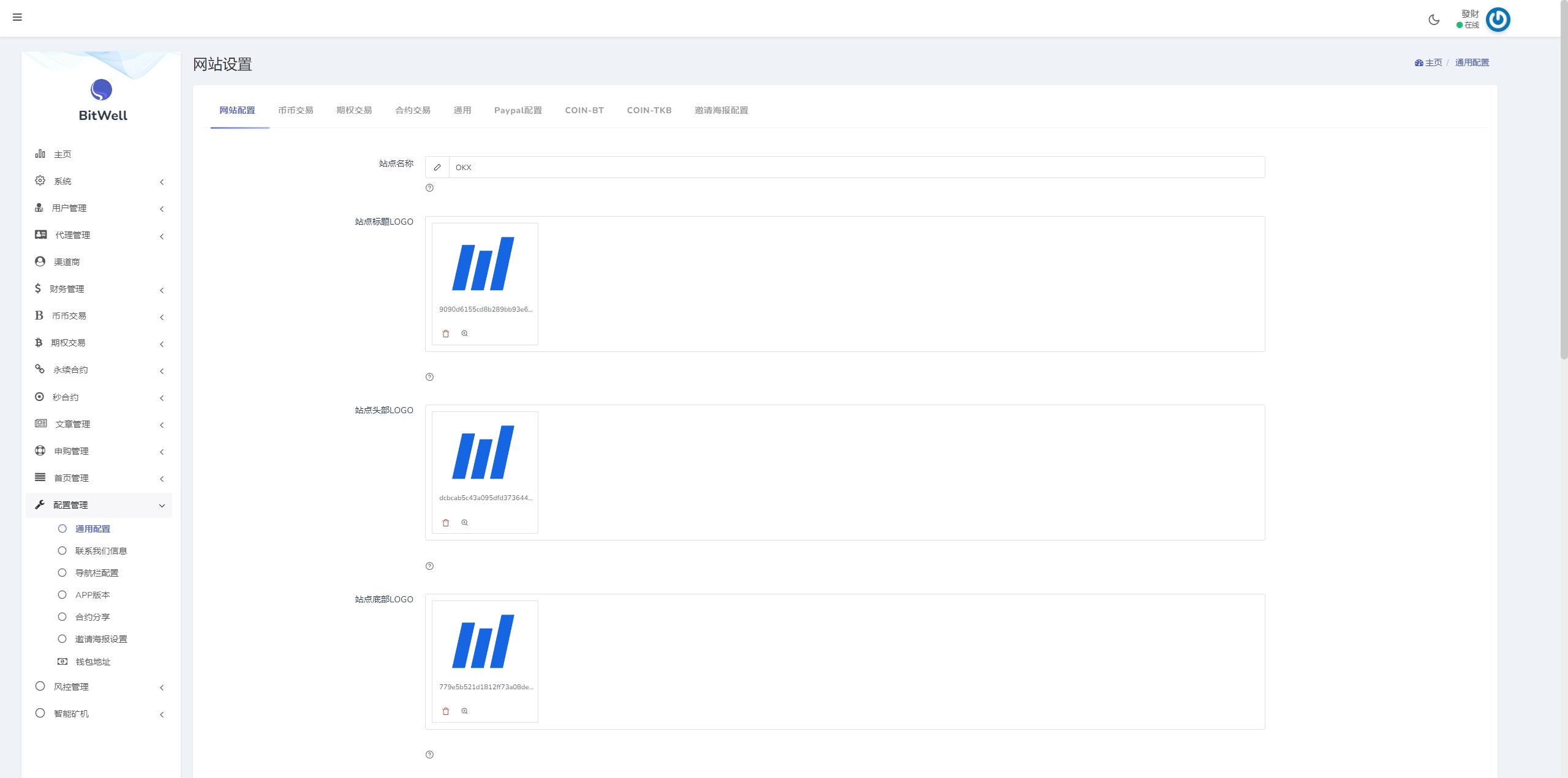Click the hamburger menu icon
This screenshot has height=778, width=1568.
tap(17, 17)
